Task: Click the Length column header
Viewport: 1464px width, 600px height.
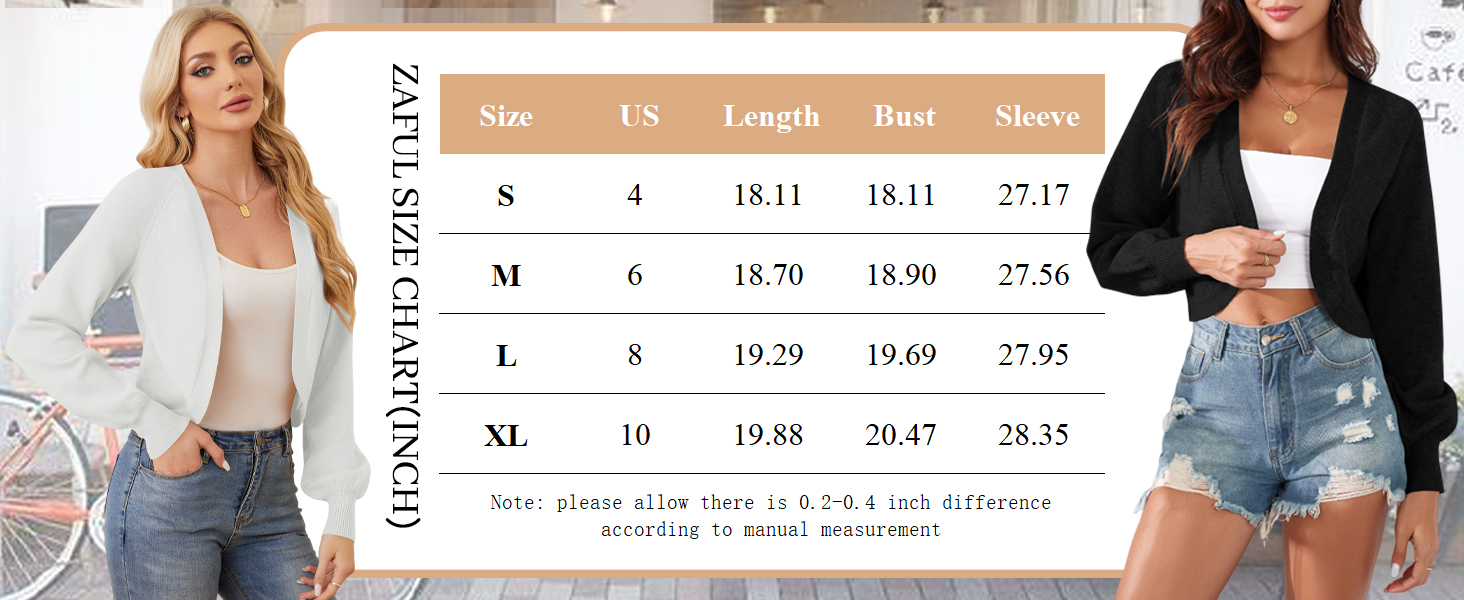Action: [x=771, y=116]
